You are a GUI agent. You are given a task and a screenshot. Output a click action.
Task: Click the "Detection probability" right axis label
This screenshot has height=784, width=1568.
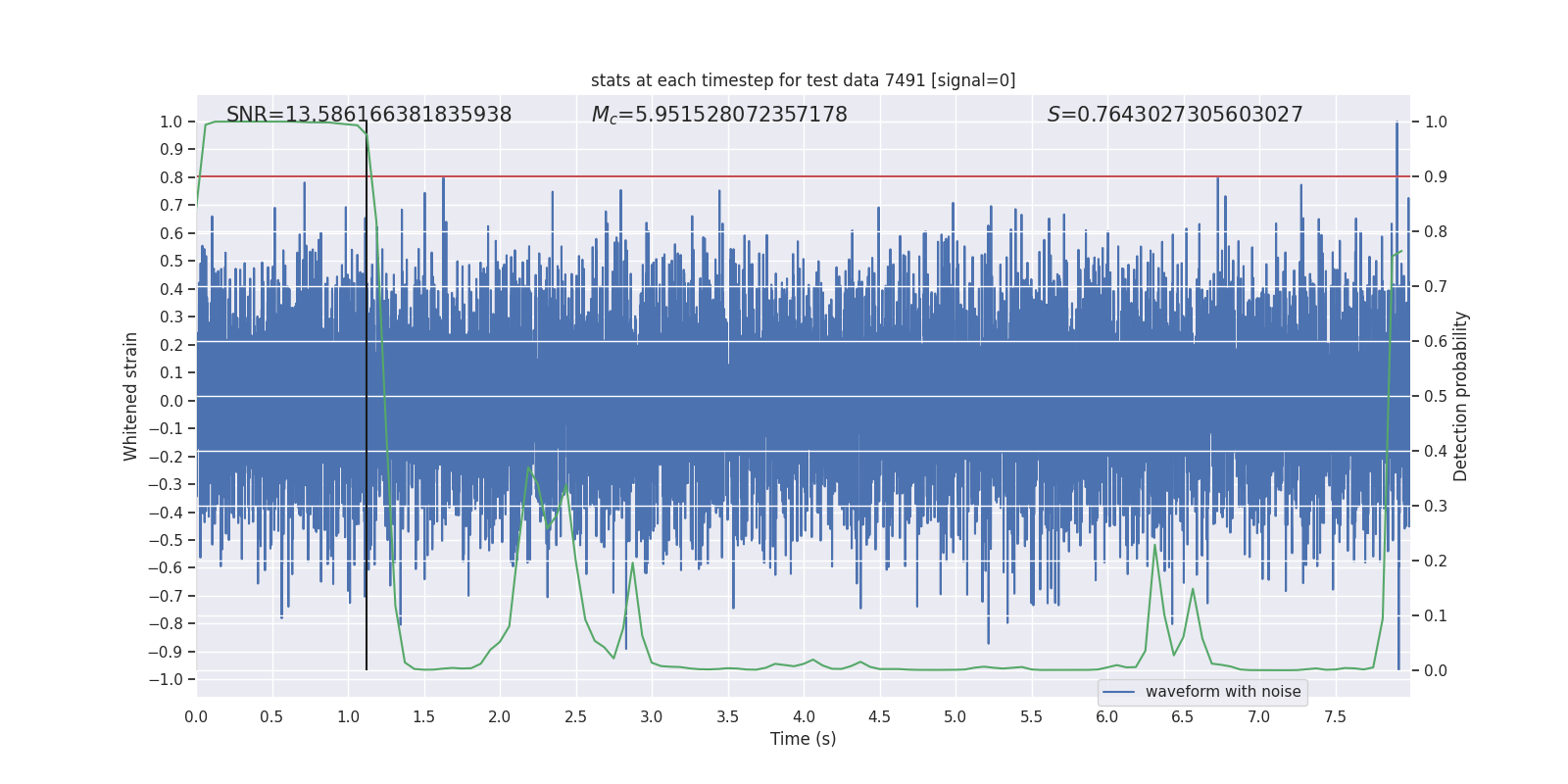coord(1461,397)
